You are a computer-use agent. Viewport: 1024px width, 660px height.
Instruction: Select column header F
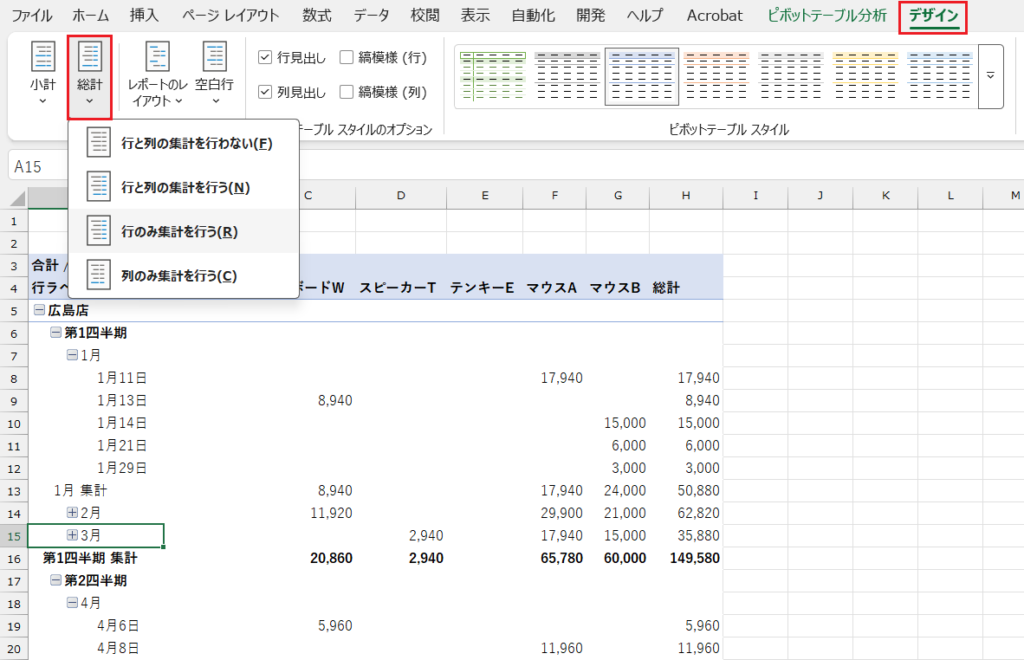554,195
